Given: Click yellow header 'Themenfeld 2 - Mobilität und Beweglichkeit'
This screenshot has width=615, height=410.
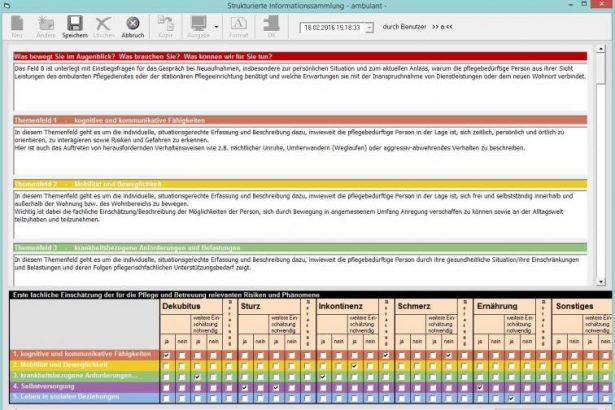Looking at the screenshot, I should pos(300,184).
